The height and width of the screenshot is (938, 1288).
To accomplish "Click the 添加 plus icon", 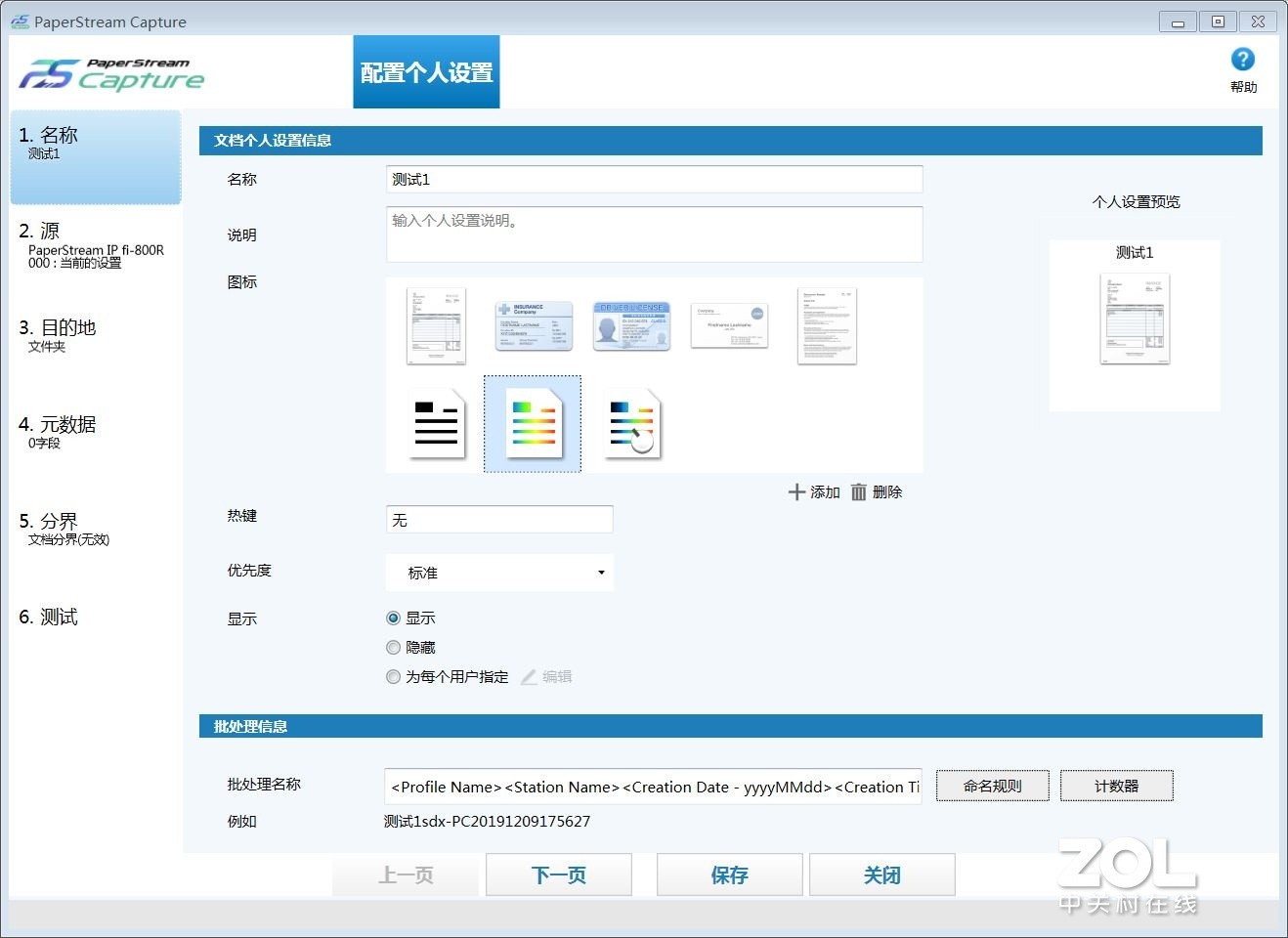I will pyautogui.click(x=797, y=492).
